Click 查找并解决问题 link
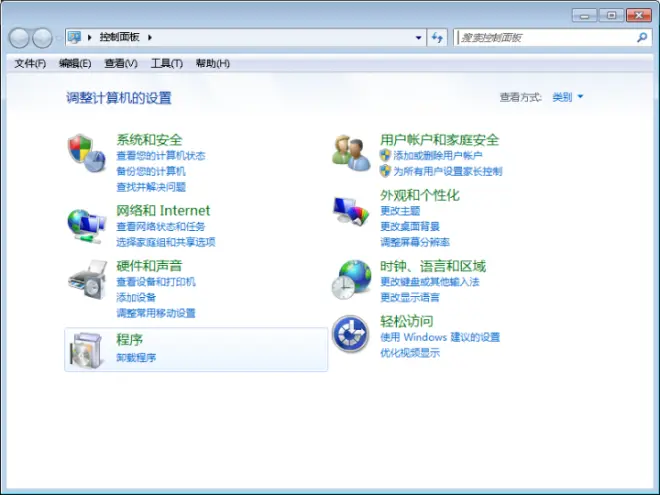This screenshot has height=495, width=660. [151, 187]
